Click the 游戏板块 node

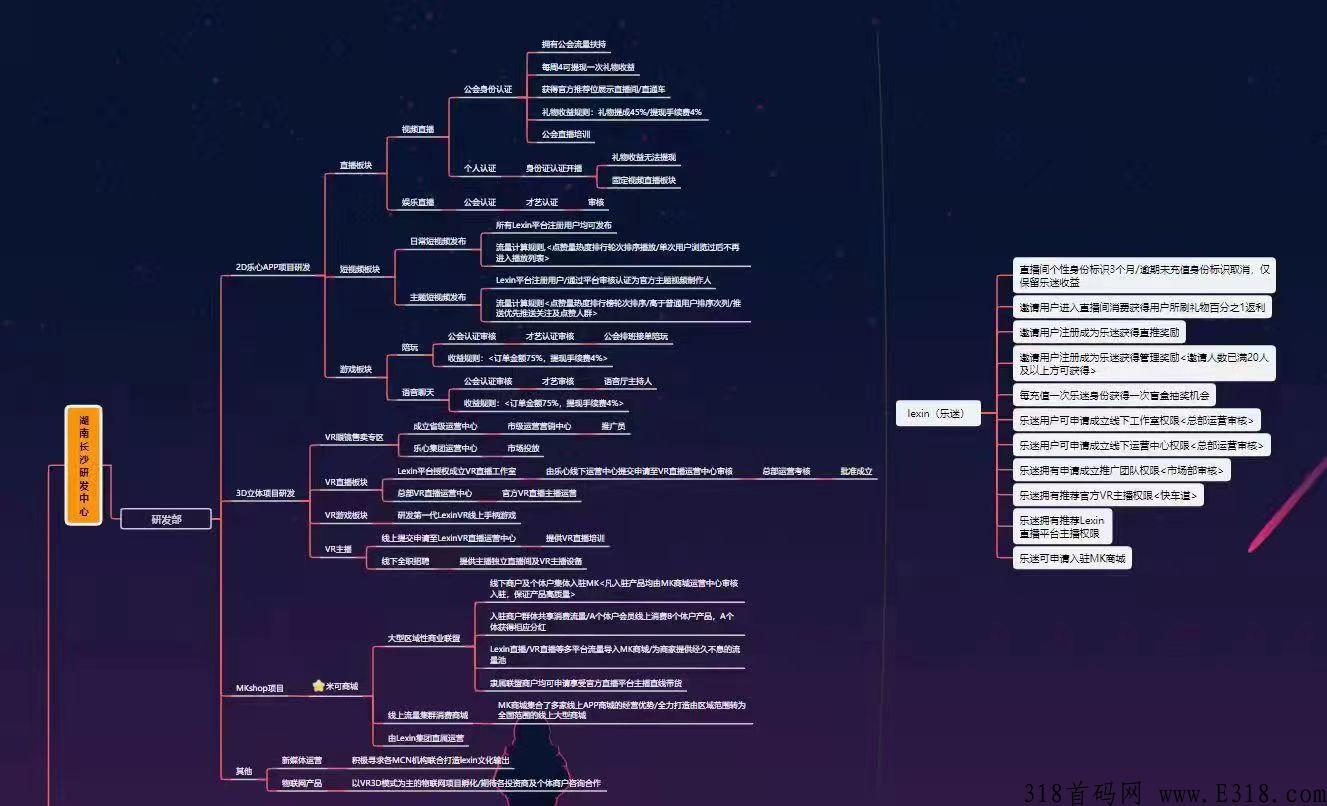click(x=355, y=369)
